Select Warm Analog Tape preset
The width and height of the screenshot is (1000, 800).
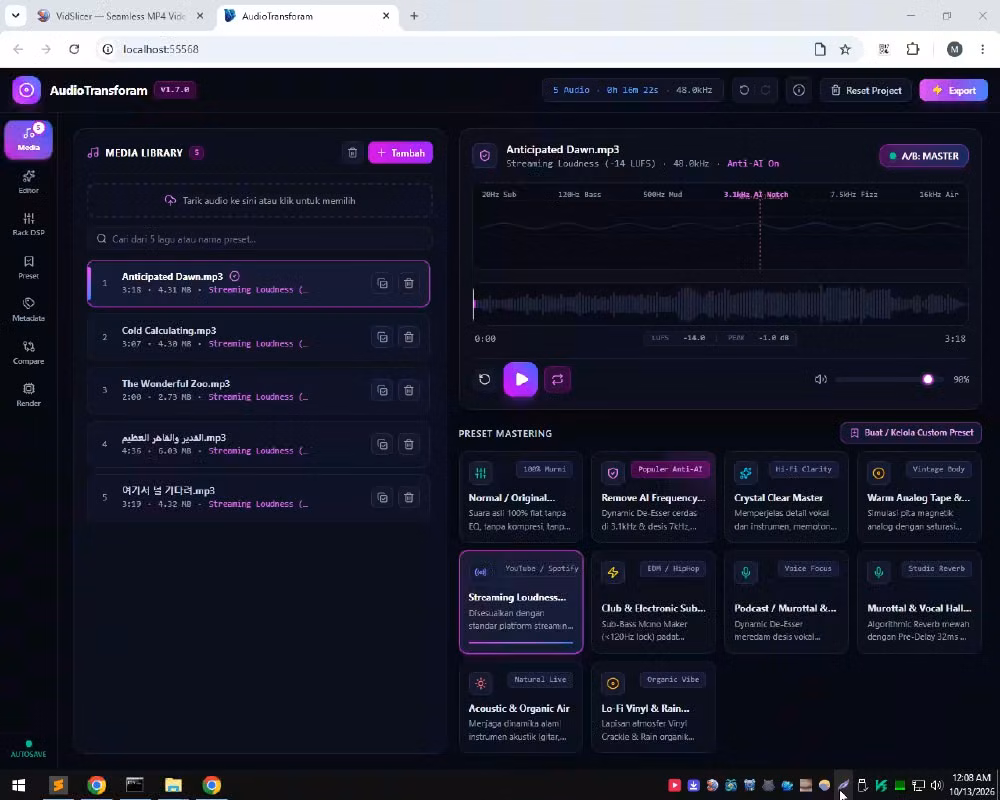[919, 496]
